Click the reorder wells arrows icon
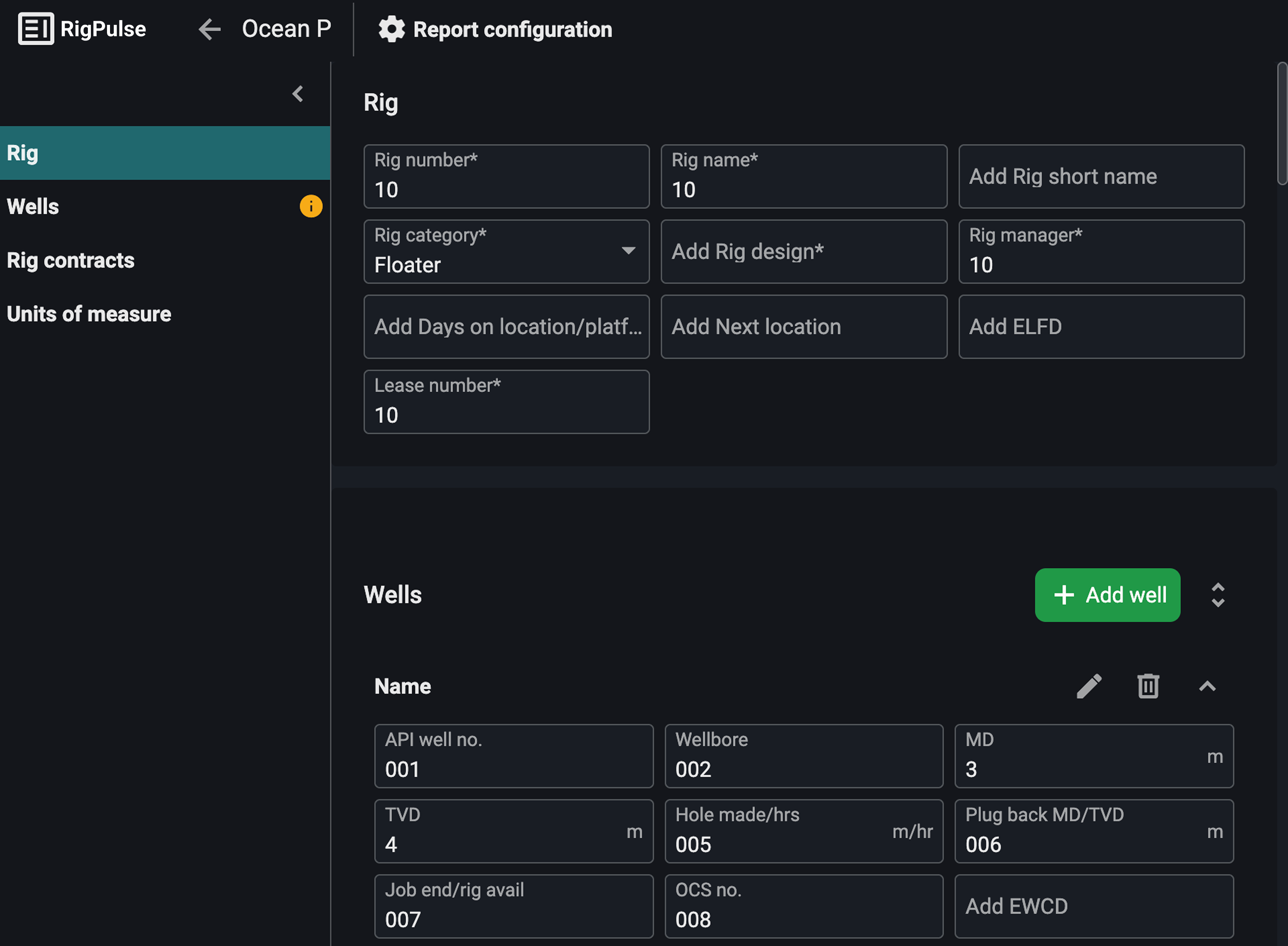The image size is (1288, 946). [1218, 595]
